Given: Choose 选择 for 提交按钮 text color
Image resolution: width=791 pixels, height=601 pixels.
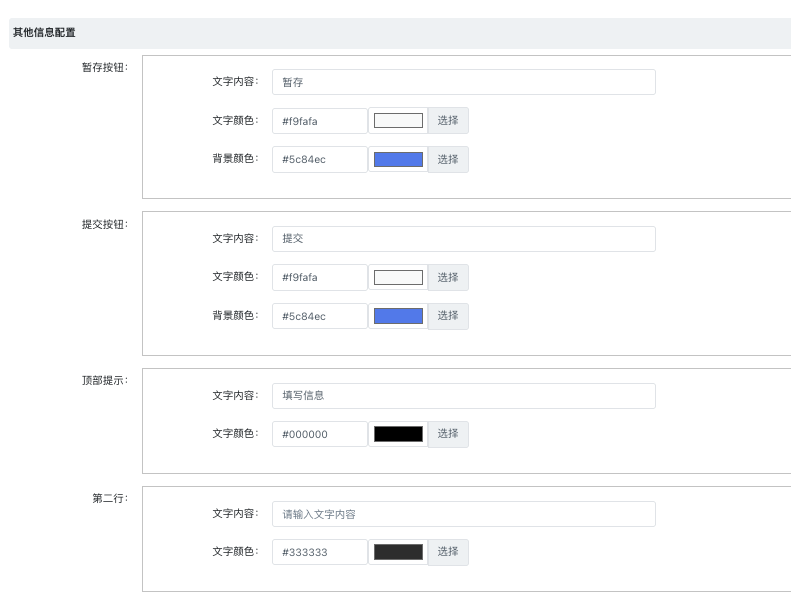Looking at the screenshot, I should (x=448, y=277).
